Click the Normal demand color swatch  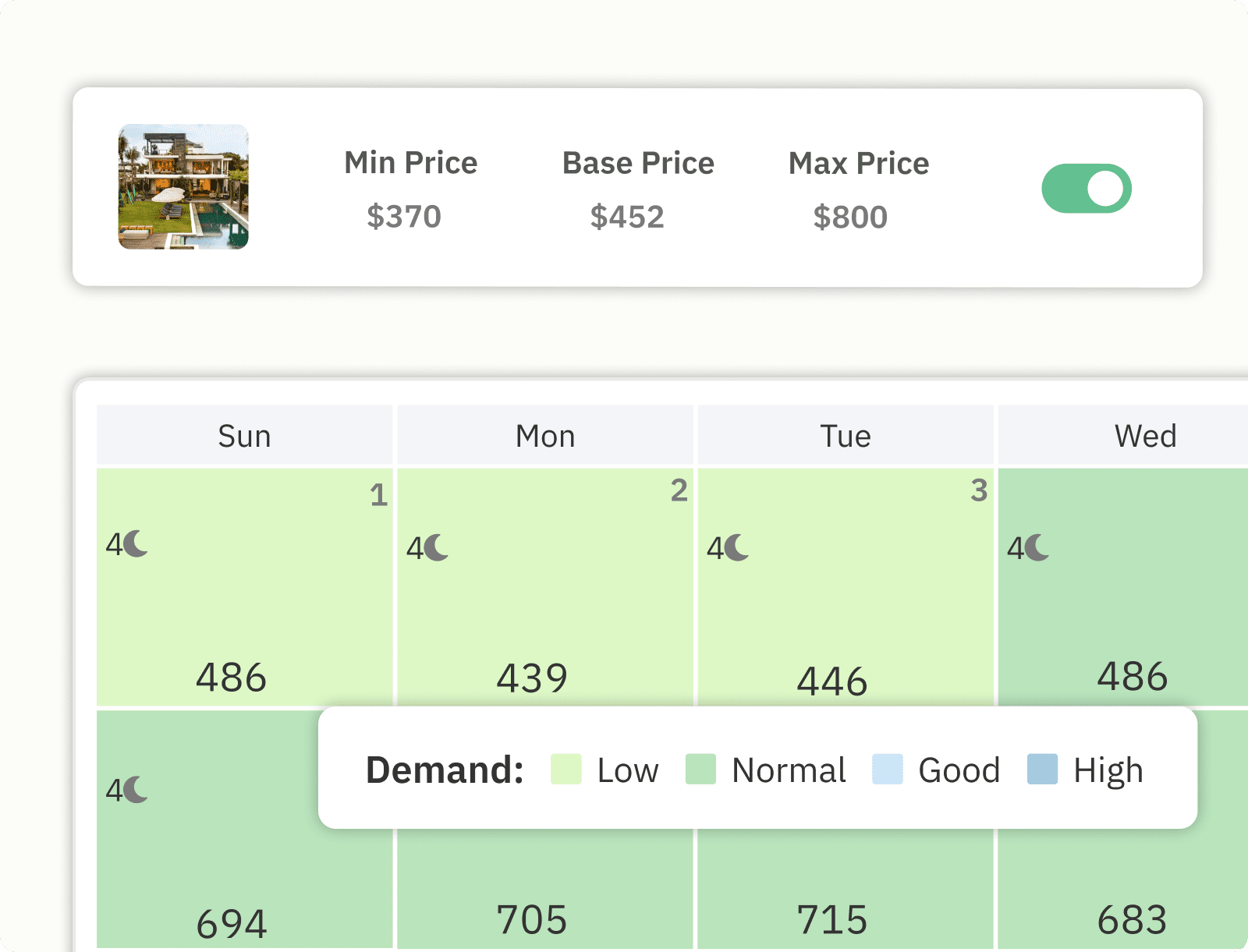(x=700, y=770)
